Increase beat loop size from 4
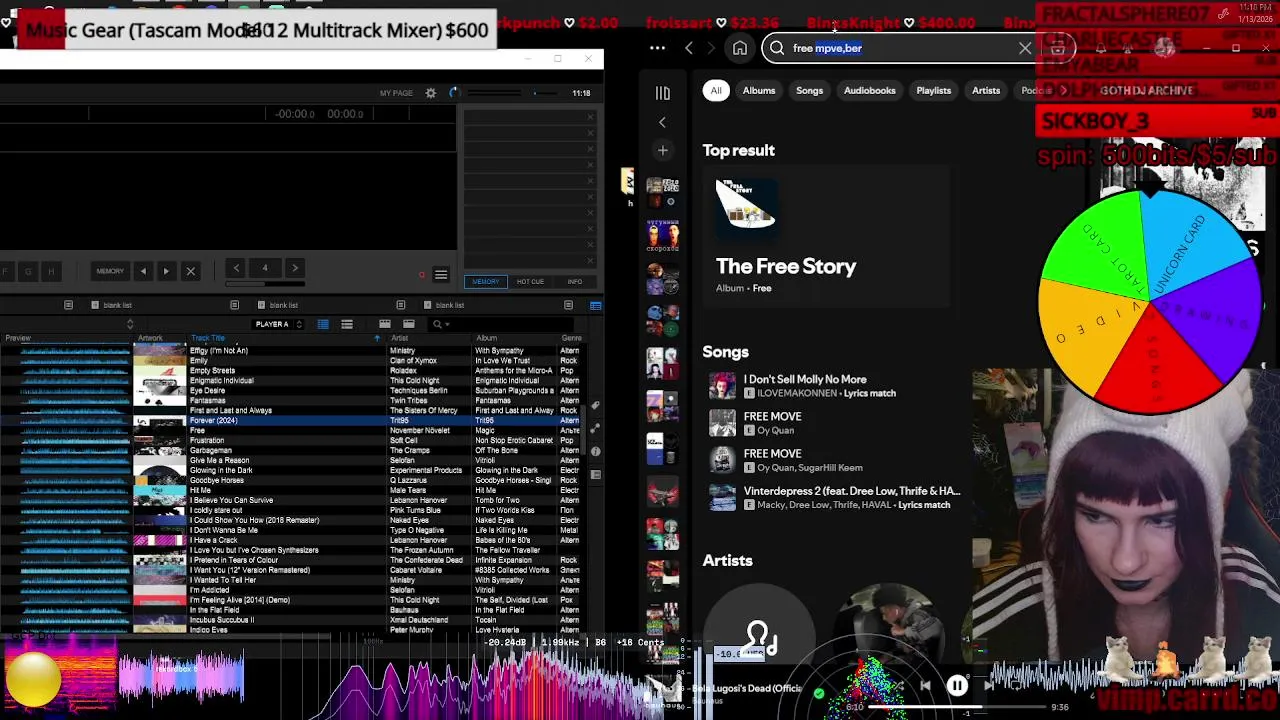This screenshot has height=720, width=1280. coord(294,268)
